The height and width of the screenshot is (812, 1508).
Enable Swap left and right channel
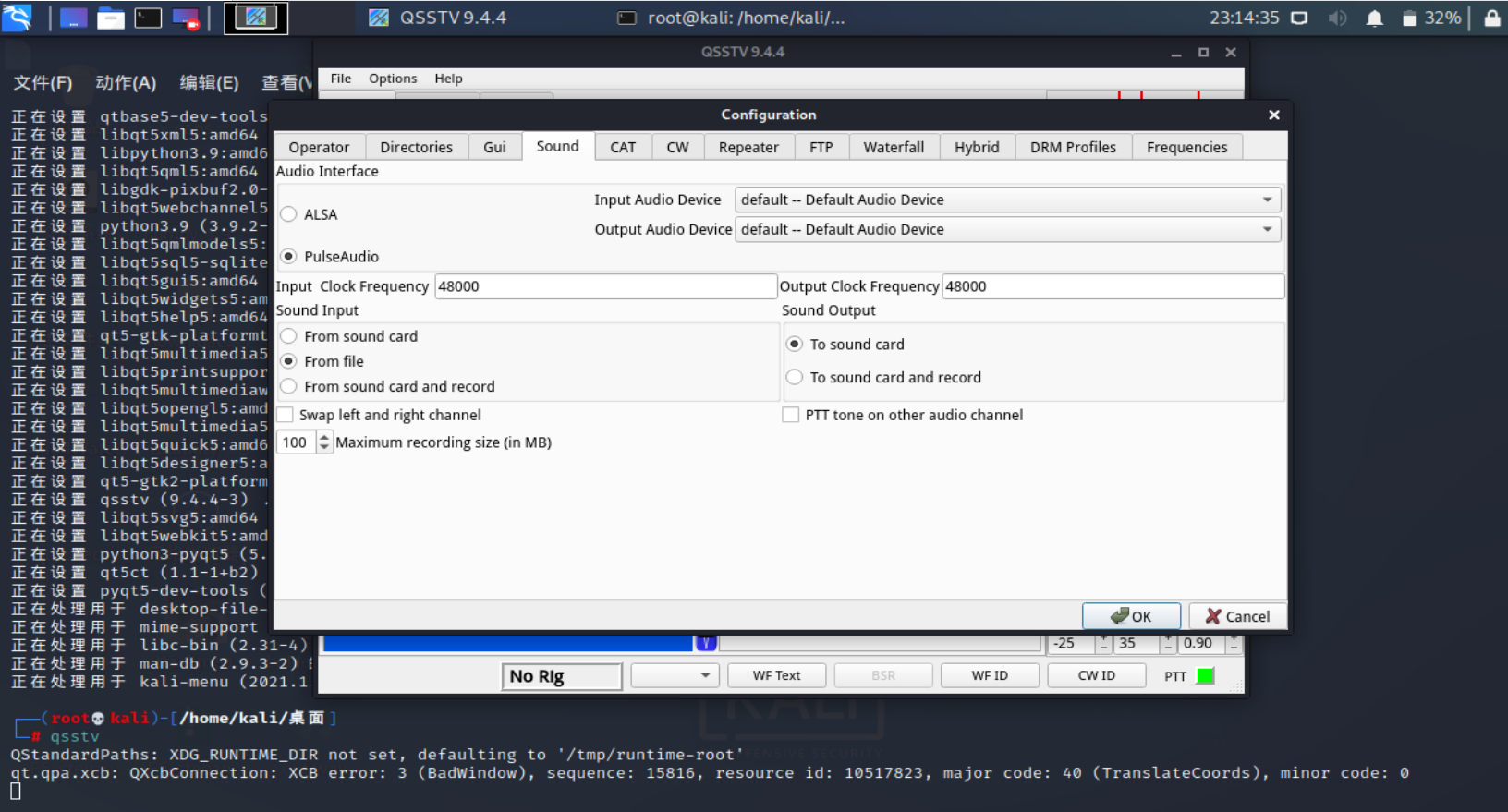[x=286, y=415]
